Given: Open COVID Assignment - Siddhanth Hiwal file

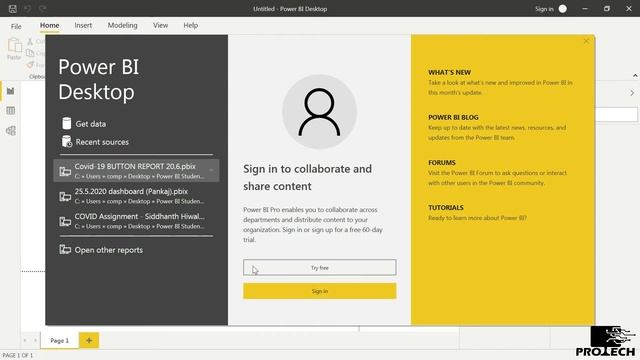Looking at the screenshot, I should pyautogui.click(x=136, y=220).
